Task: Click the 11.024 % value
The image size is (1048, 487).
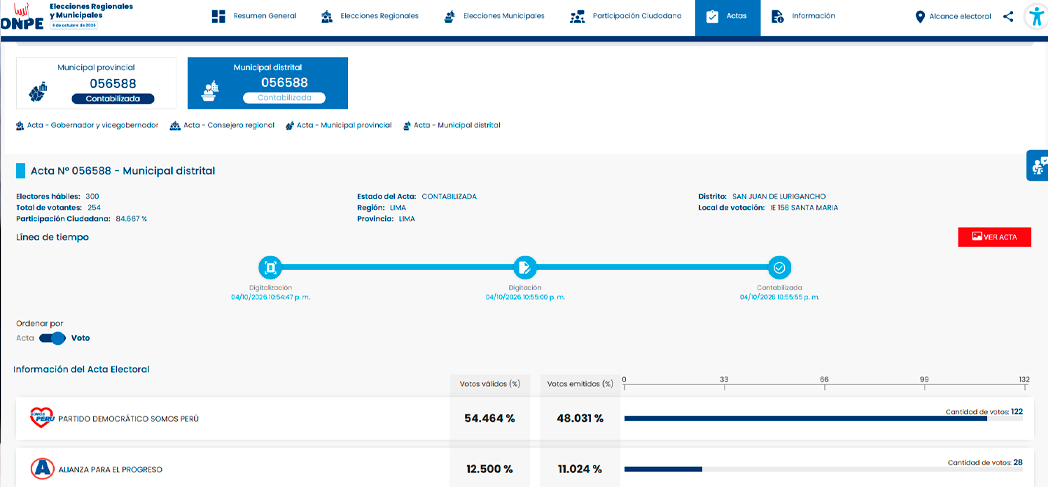Action: [580, 469]
